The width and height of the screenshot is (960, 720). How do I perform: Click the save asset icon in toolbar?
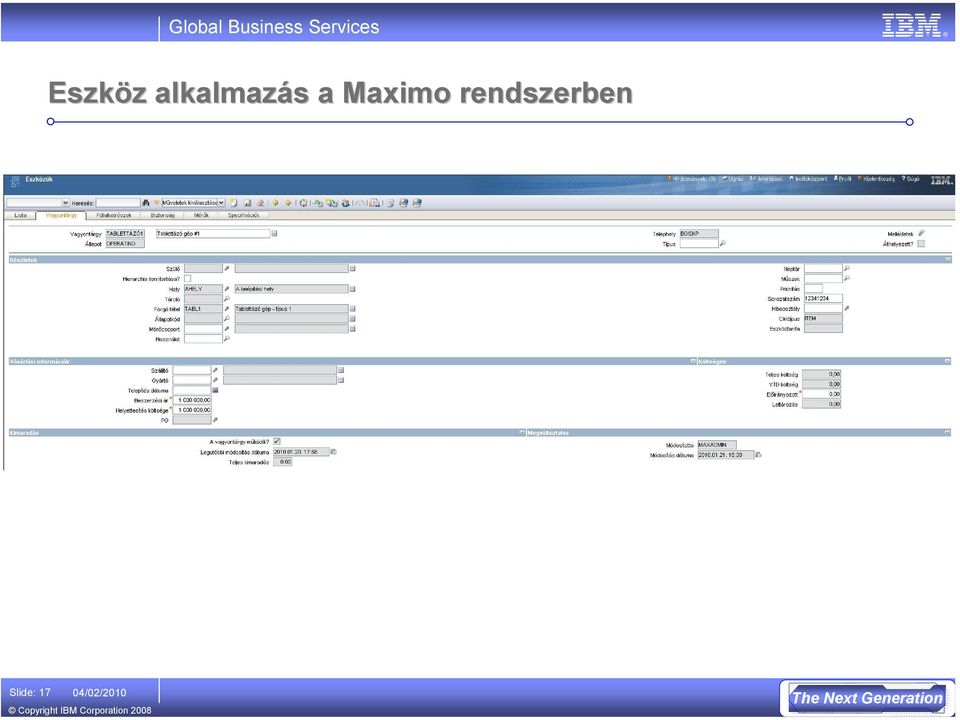click(x=247, y=203)
